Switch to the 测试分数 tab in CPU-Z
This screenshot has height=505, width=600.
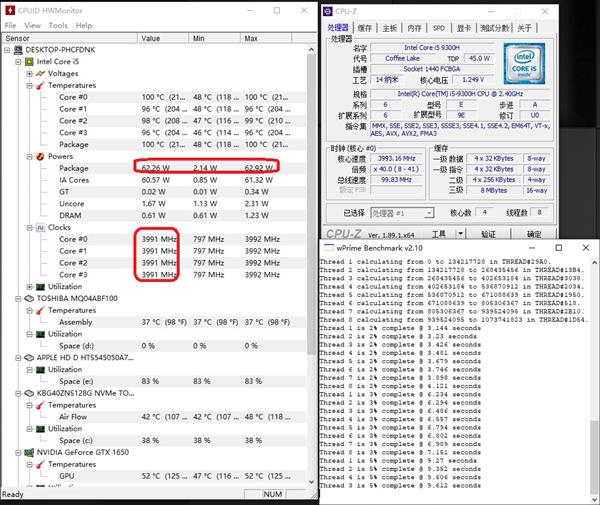[494, 28]
